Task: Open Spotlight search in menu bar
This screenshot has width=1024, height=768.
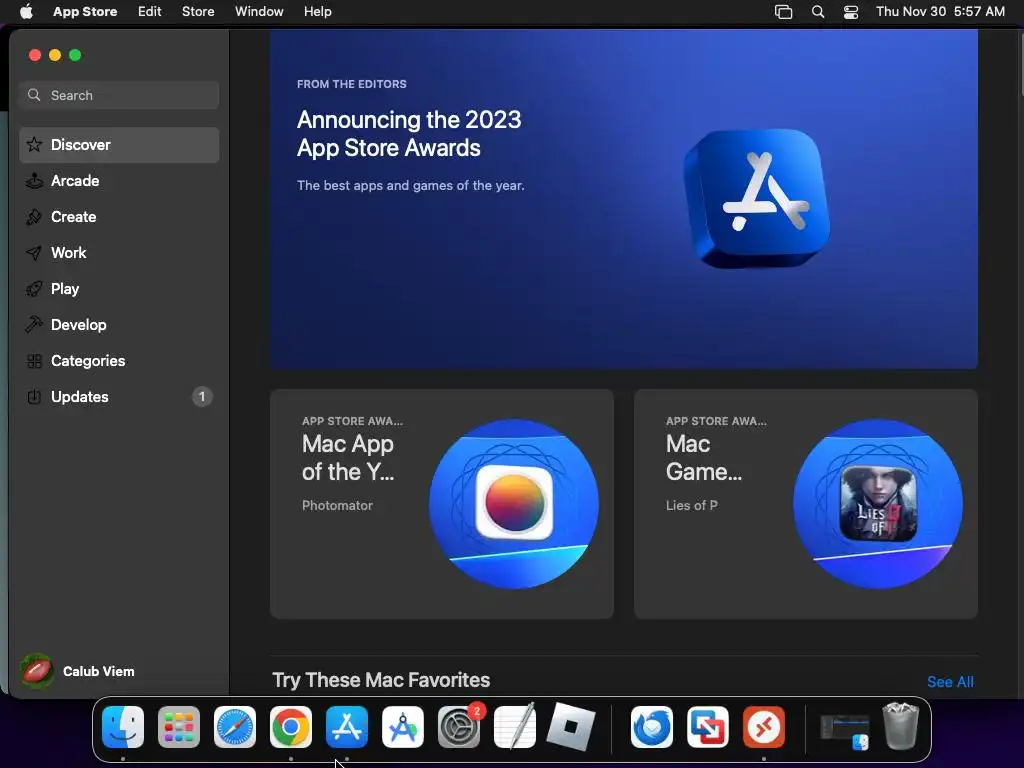Action: 818,12
